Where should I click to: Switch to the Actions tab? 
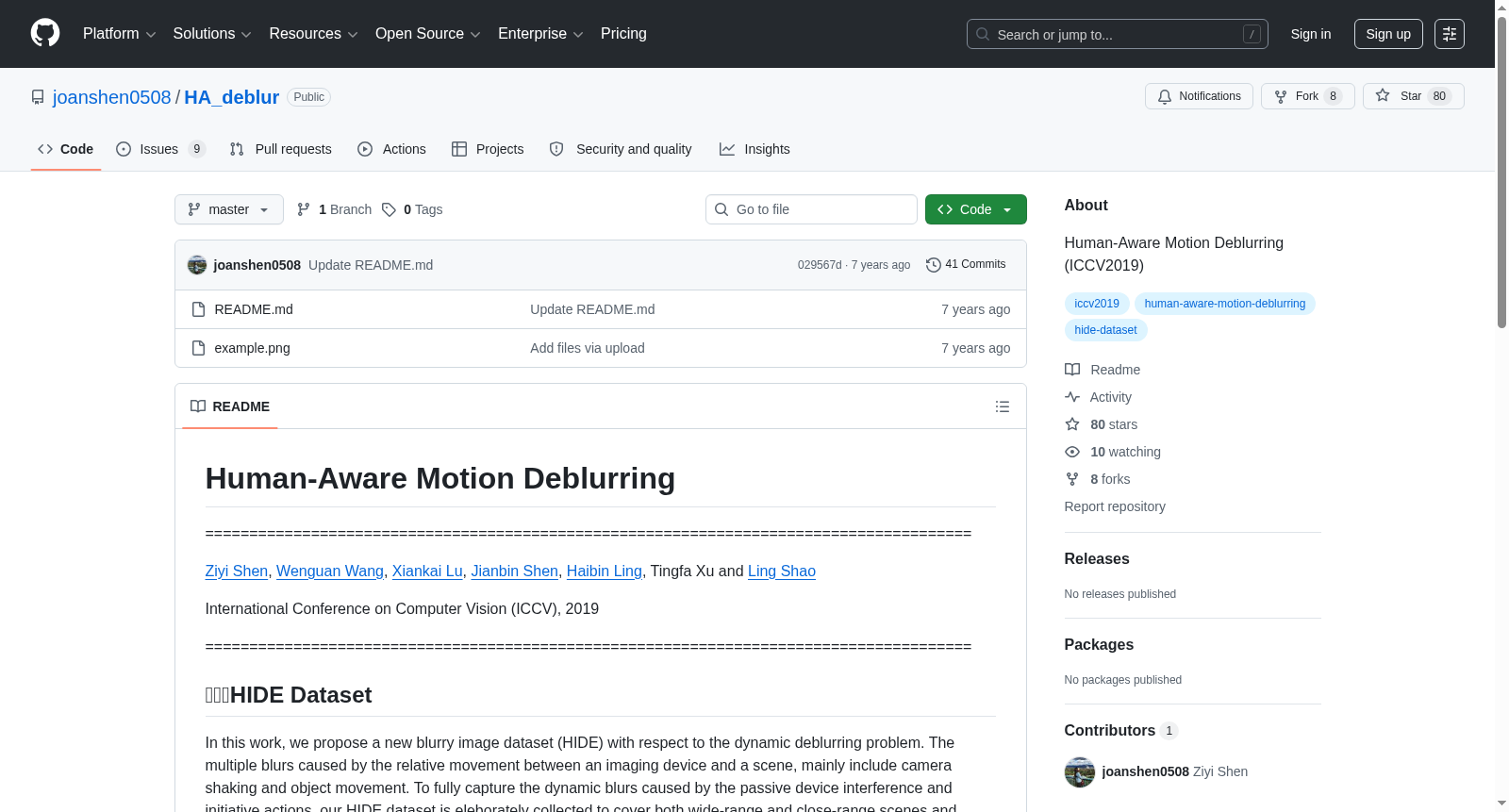point(392,149)
